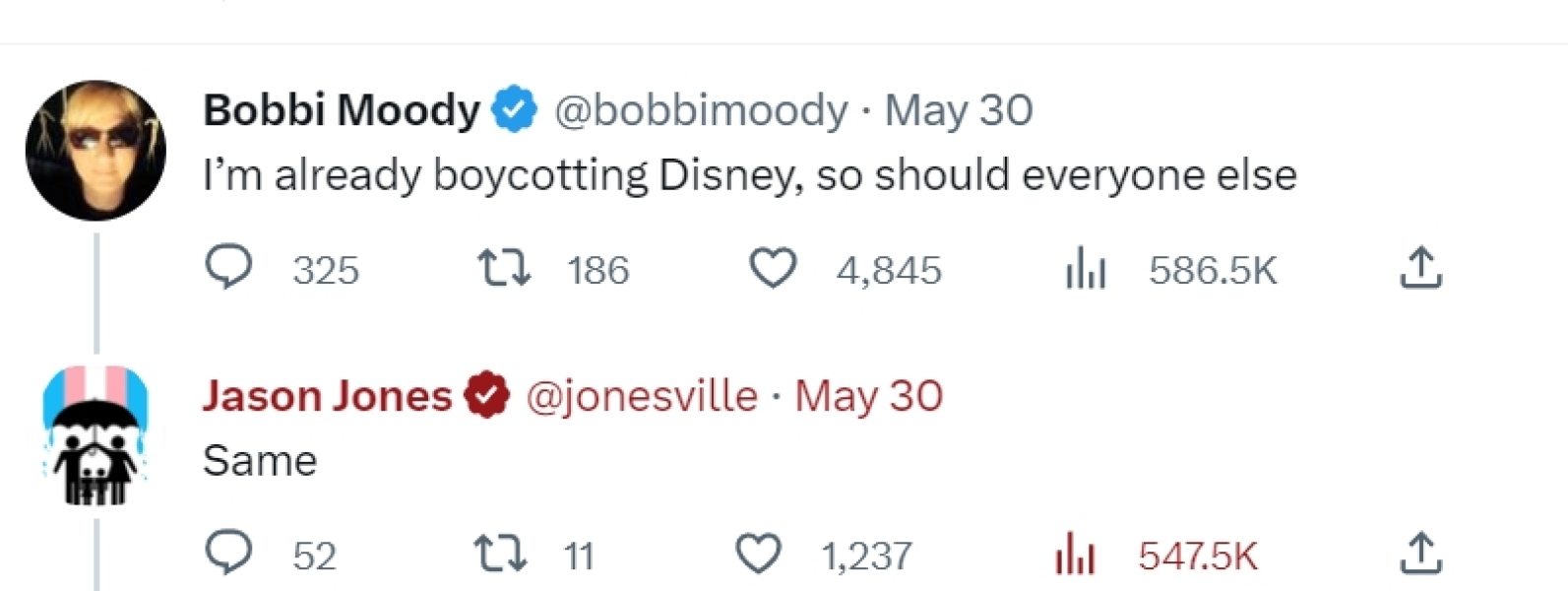Image resolution: width=1568 pixels, height=591 pixels.
Task: Retweet Jason Jones's reply
Action: (x=500, y=554)
